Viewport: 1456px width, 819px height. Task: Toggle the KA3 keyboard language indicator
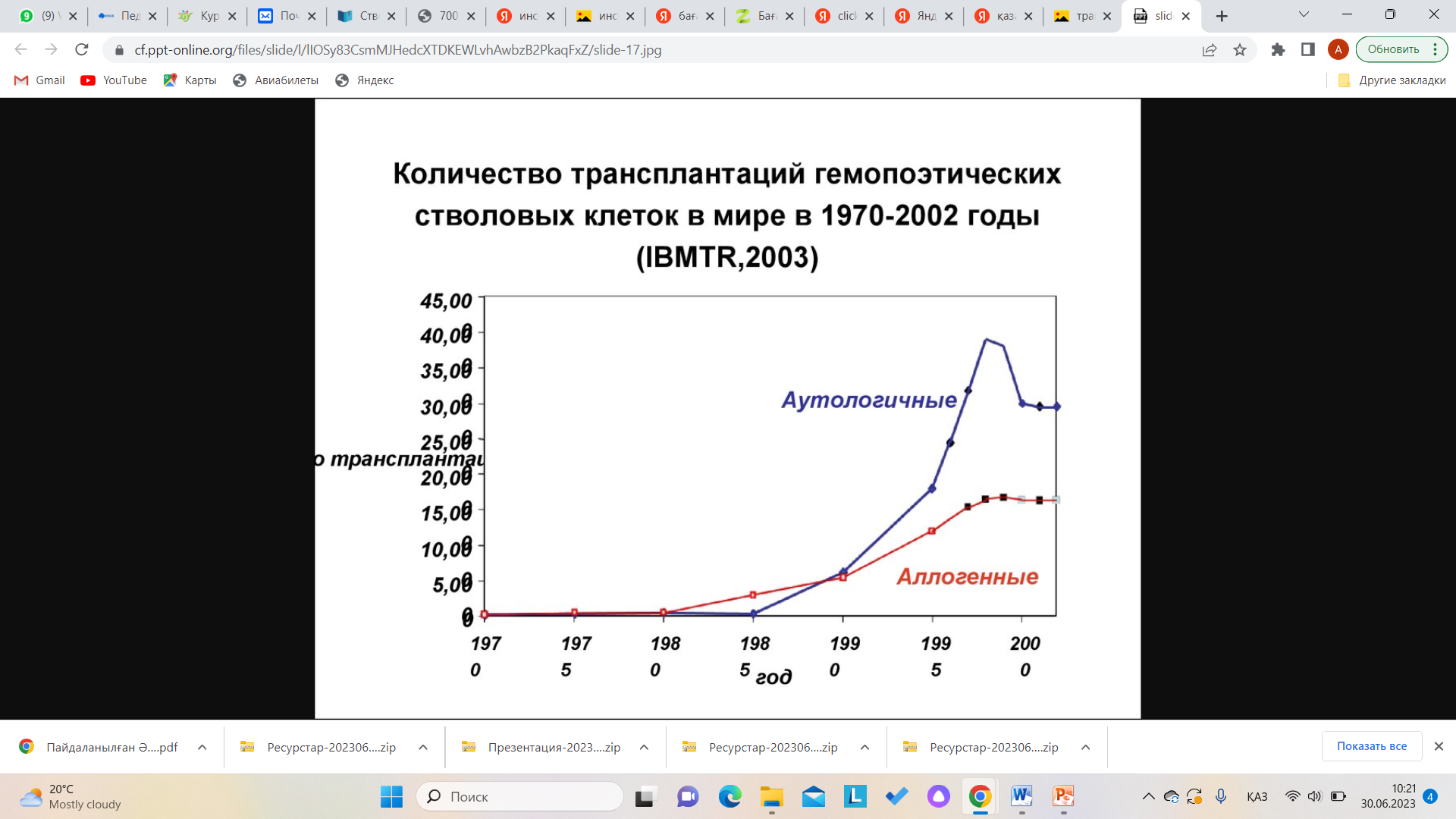click(1257, 796)
